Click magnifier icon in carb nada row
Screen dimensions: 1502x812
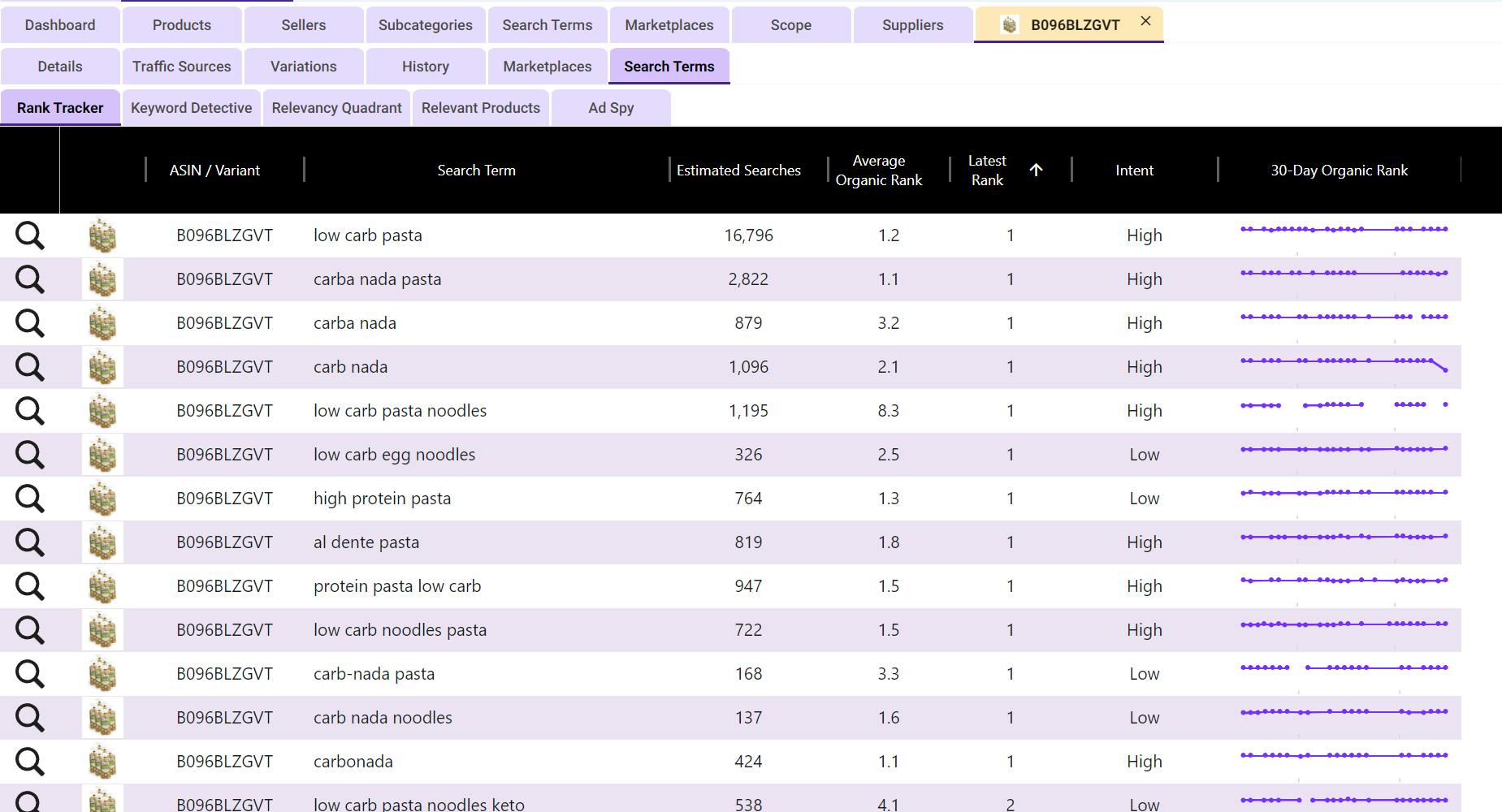coord(30,367)
